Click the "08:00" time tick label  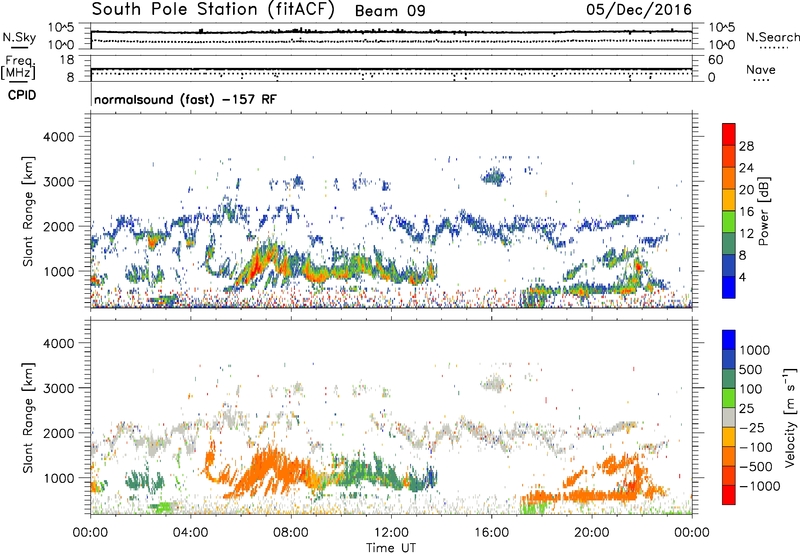click(x=291, y=533)
